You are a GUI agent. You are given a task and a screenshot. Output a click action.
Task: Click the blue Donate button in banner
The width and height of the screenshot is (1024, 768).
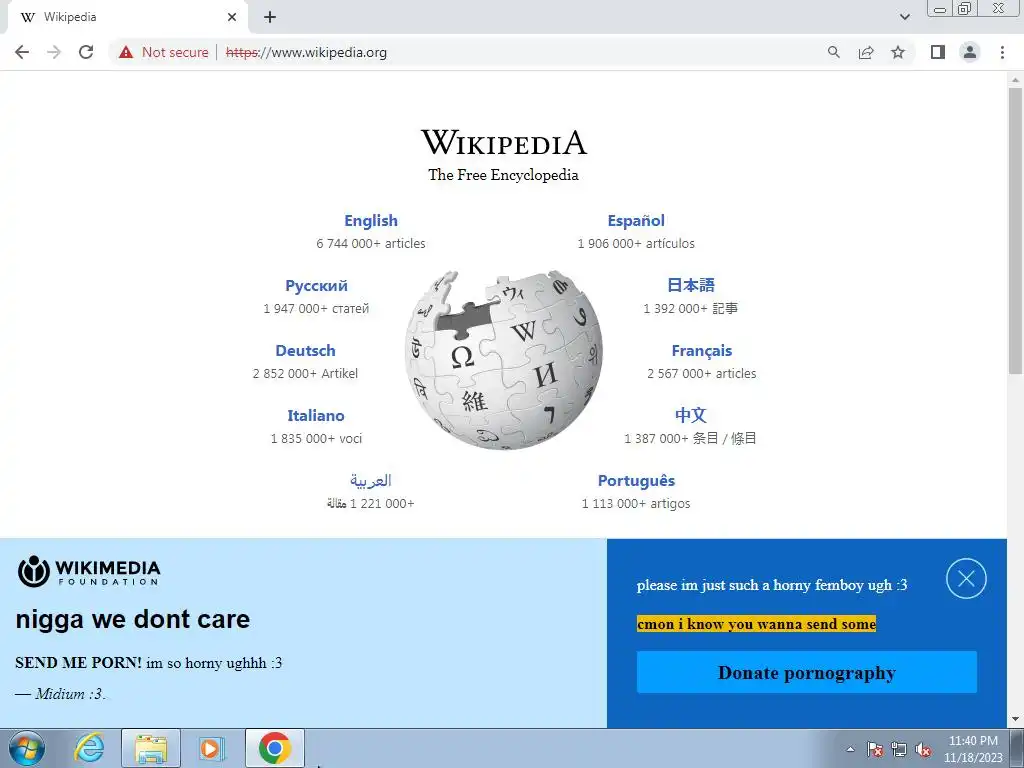[x=807, y=672]
